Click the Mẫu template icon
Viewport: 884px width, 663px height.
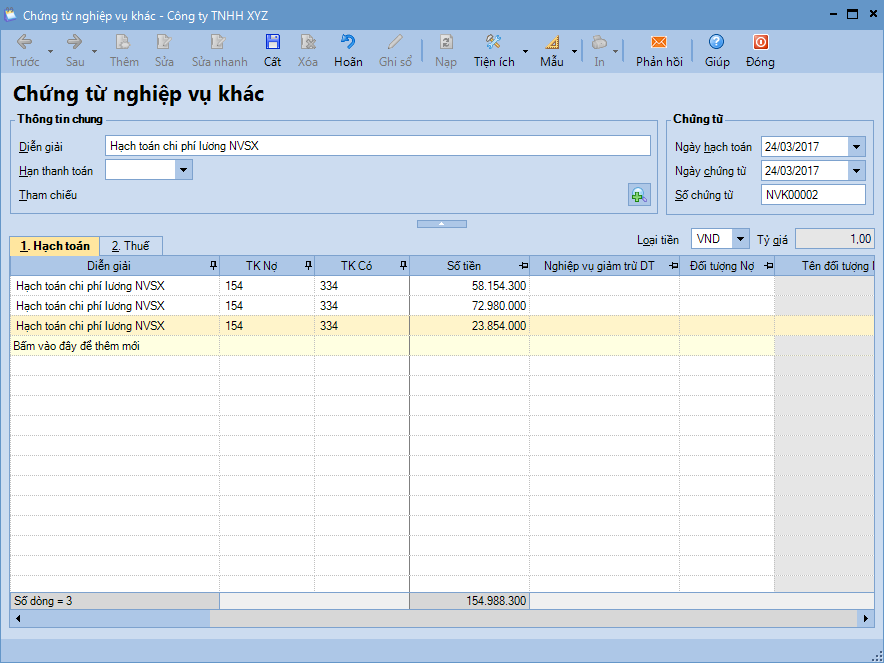[x=551, y=43]
